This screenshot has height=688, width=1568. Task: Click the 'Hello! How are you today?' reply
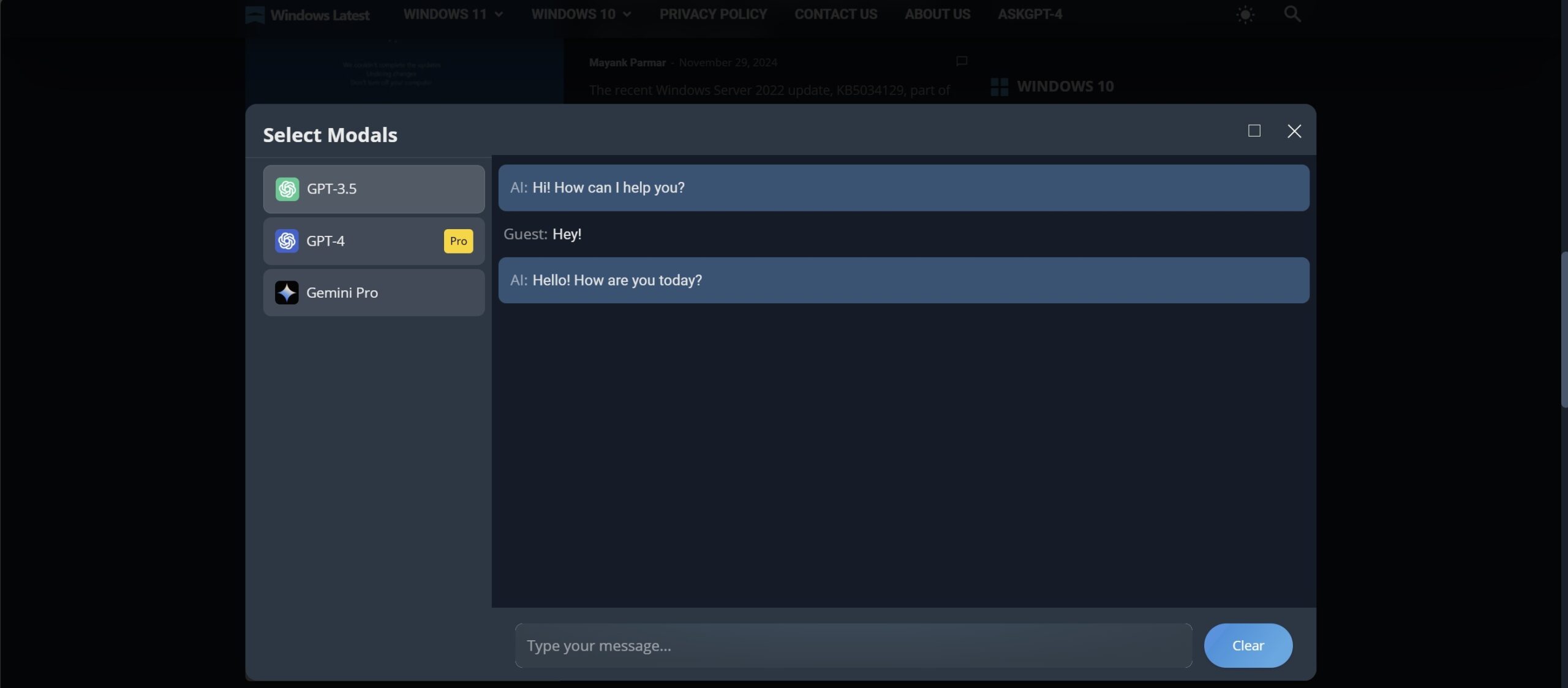[x=903, y=280]
